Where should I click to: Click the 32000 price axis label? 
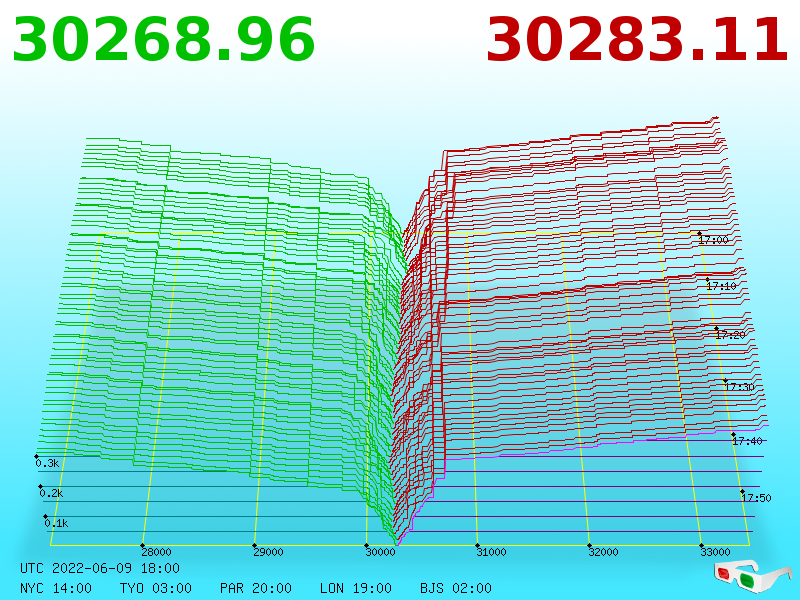(603, 552)
